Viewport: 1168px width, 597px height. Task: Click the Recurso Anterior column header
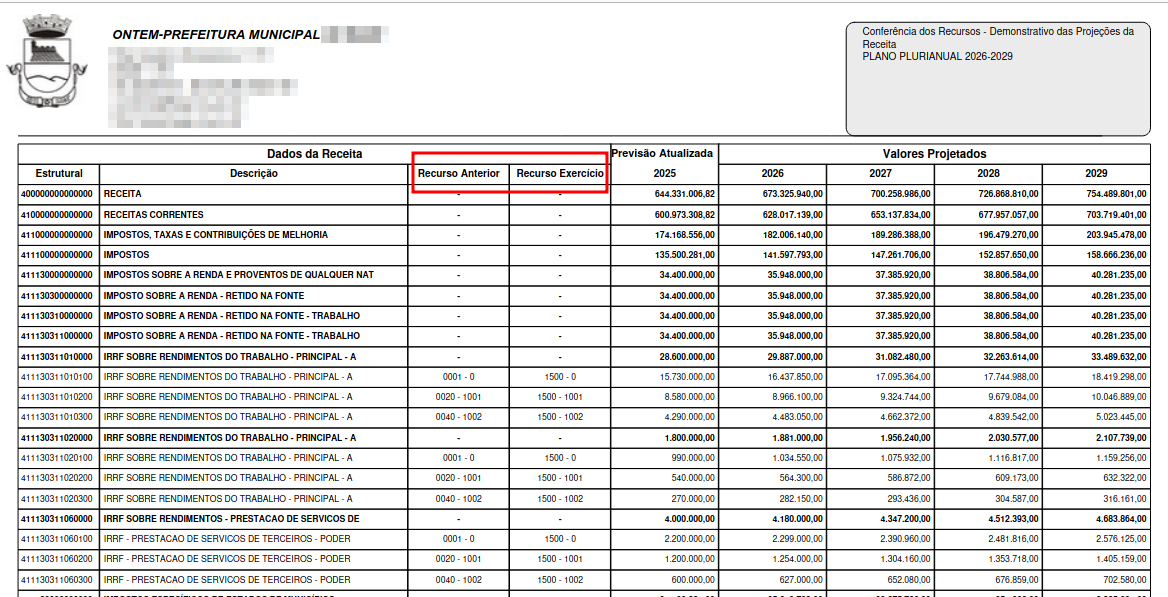tap(459, 174)
